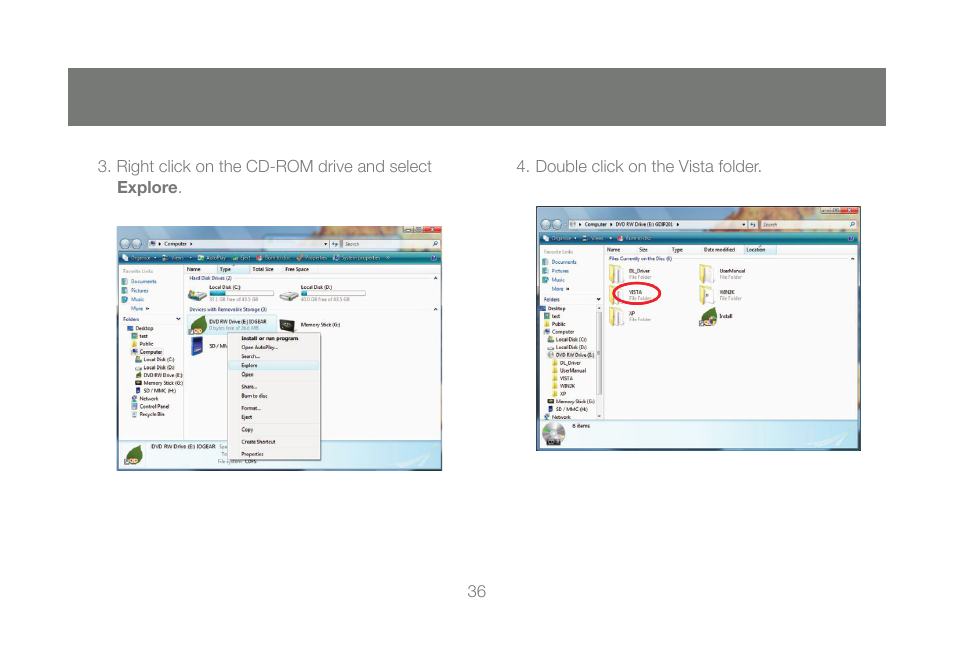Click Eject in the context menu
The image size is (954, 665).
[273, 417]
